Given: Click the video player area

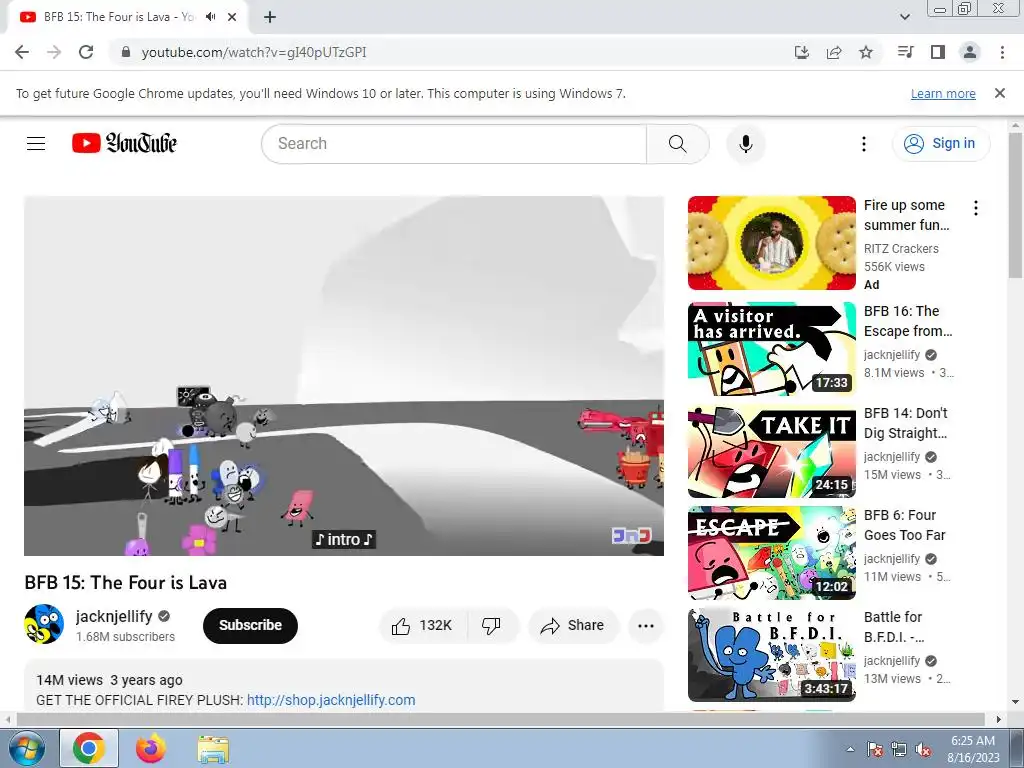Looking at the screenshot, I should (344, 376).
